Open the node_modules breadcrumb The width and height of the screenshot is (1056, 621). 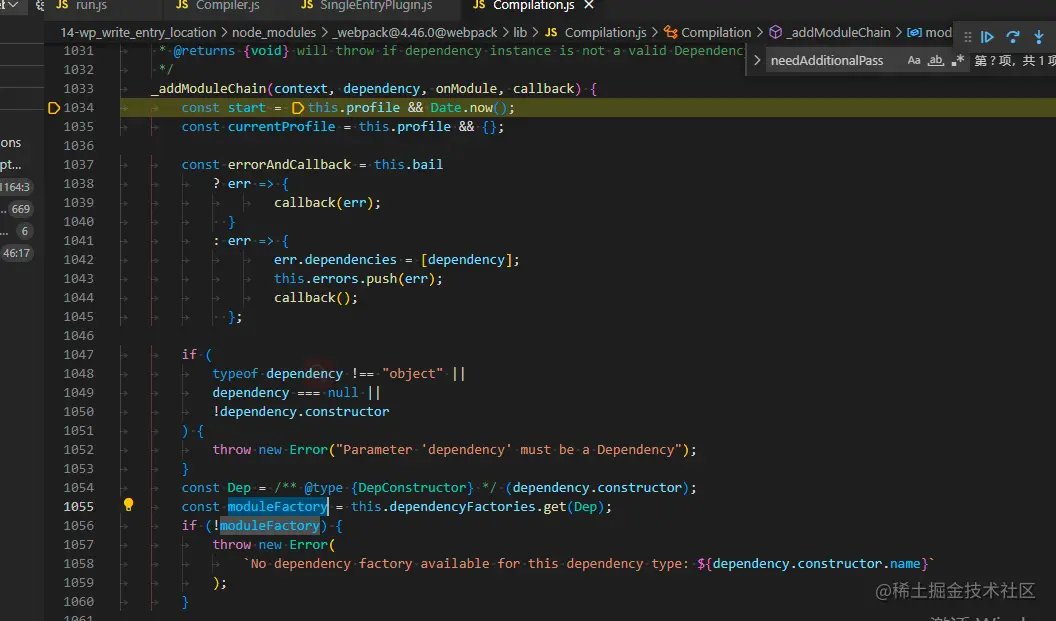point(273,32)
